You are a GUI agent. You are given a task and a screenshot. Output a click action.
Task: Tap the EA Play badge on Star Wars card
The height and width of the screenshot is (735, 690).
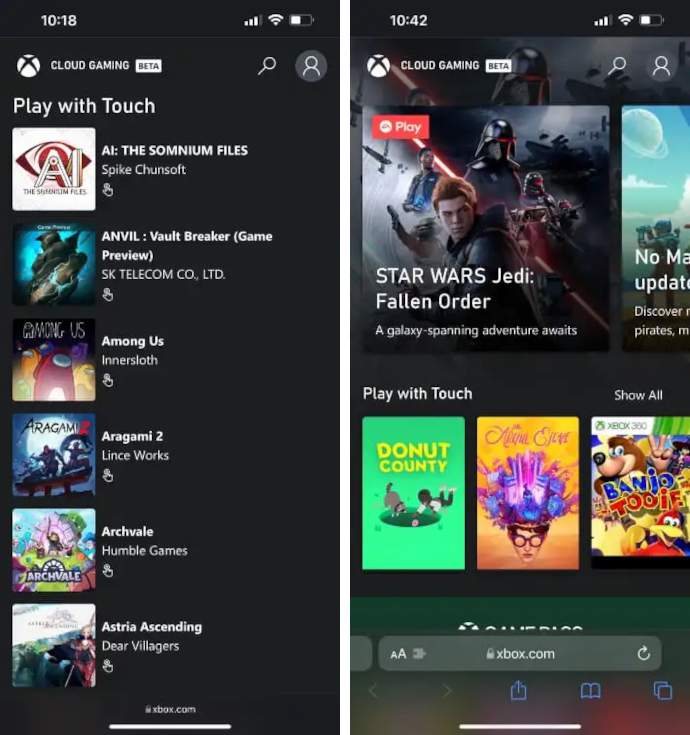click(400, 127)
